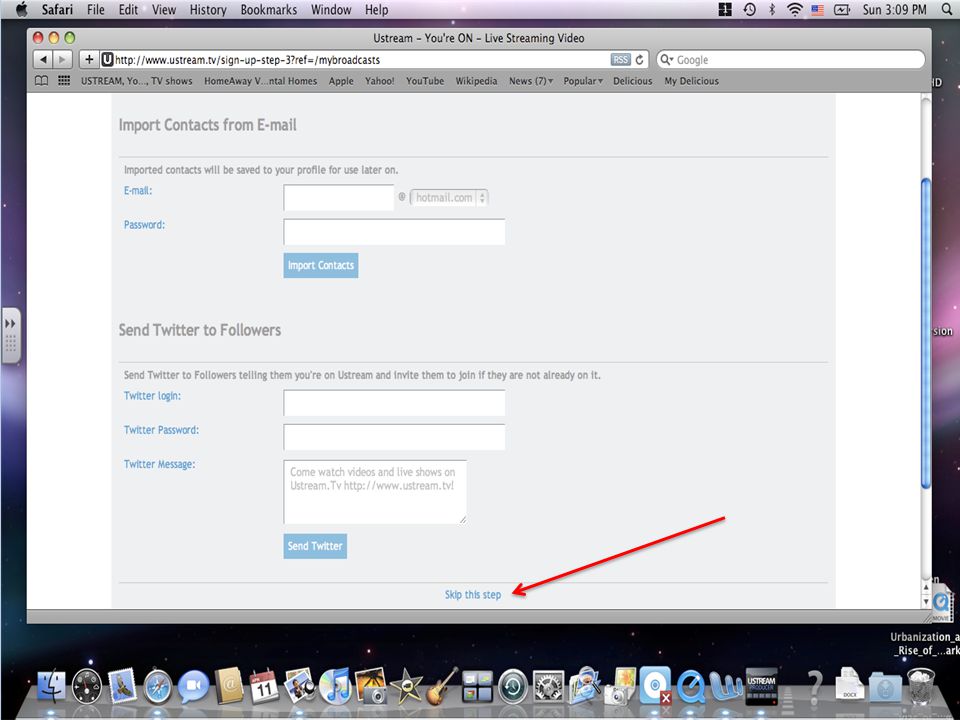Open the History menu

click(x=208, y=9)
